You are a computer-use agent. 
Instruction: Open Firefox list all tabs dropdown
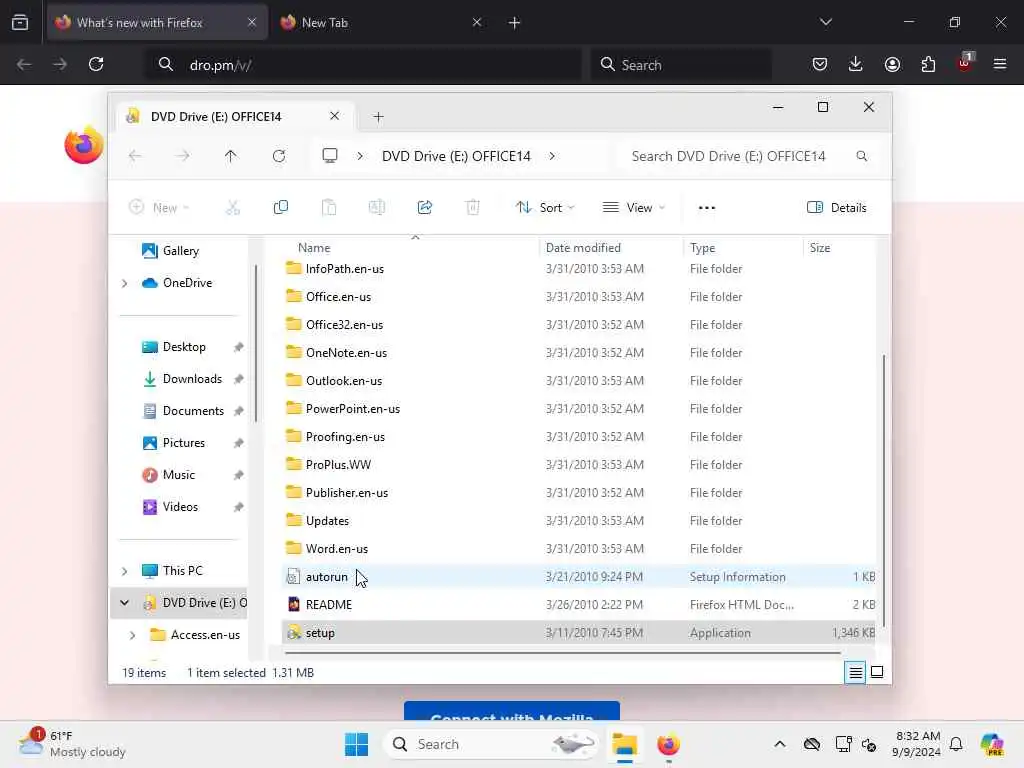click(825, 22)
